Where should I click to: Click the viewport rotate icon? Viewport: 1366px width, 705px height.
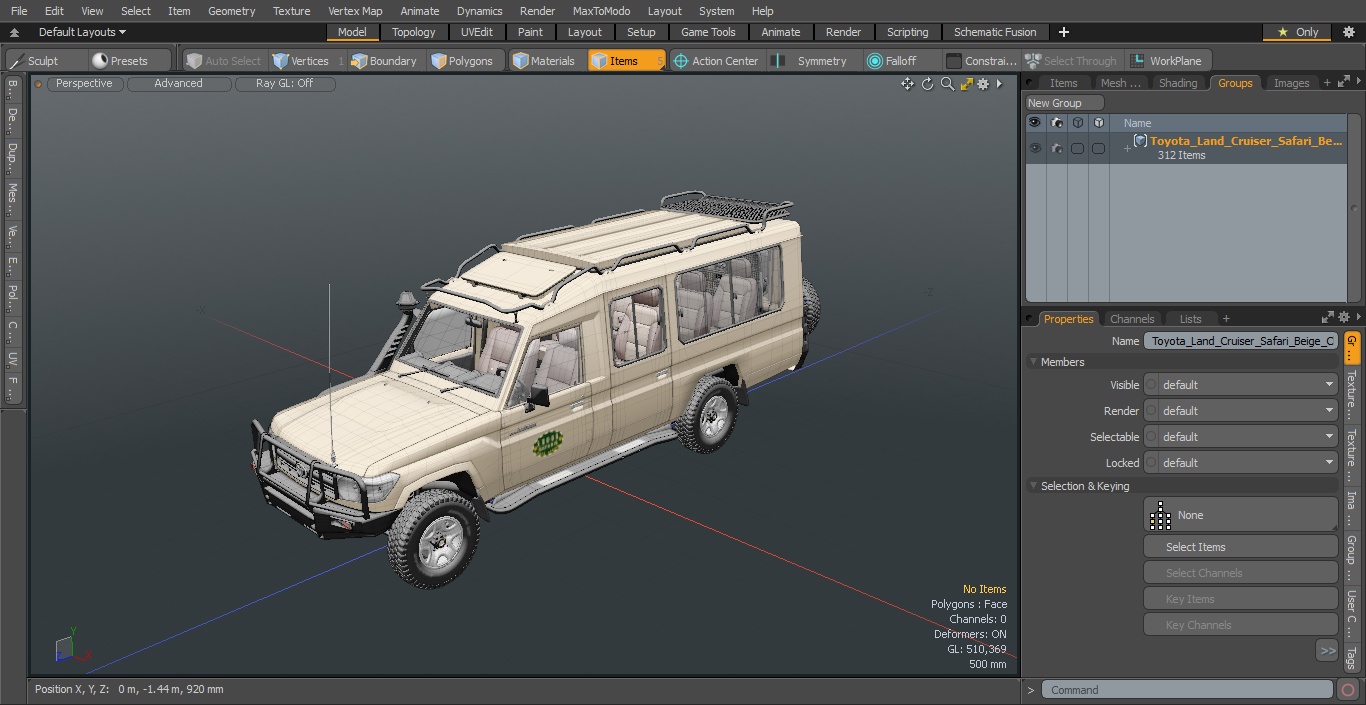point(927,84)
